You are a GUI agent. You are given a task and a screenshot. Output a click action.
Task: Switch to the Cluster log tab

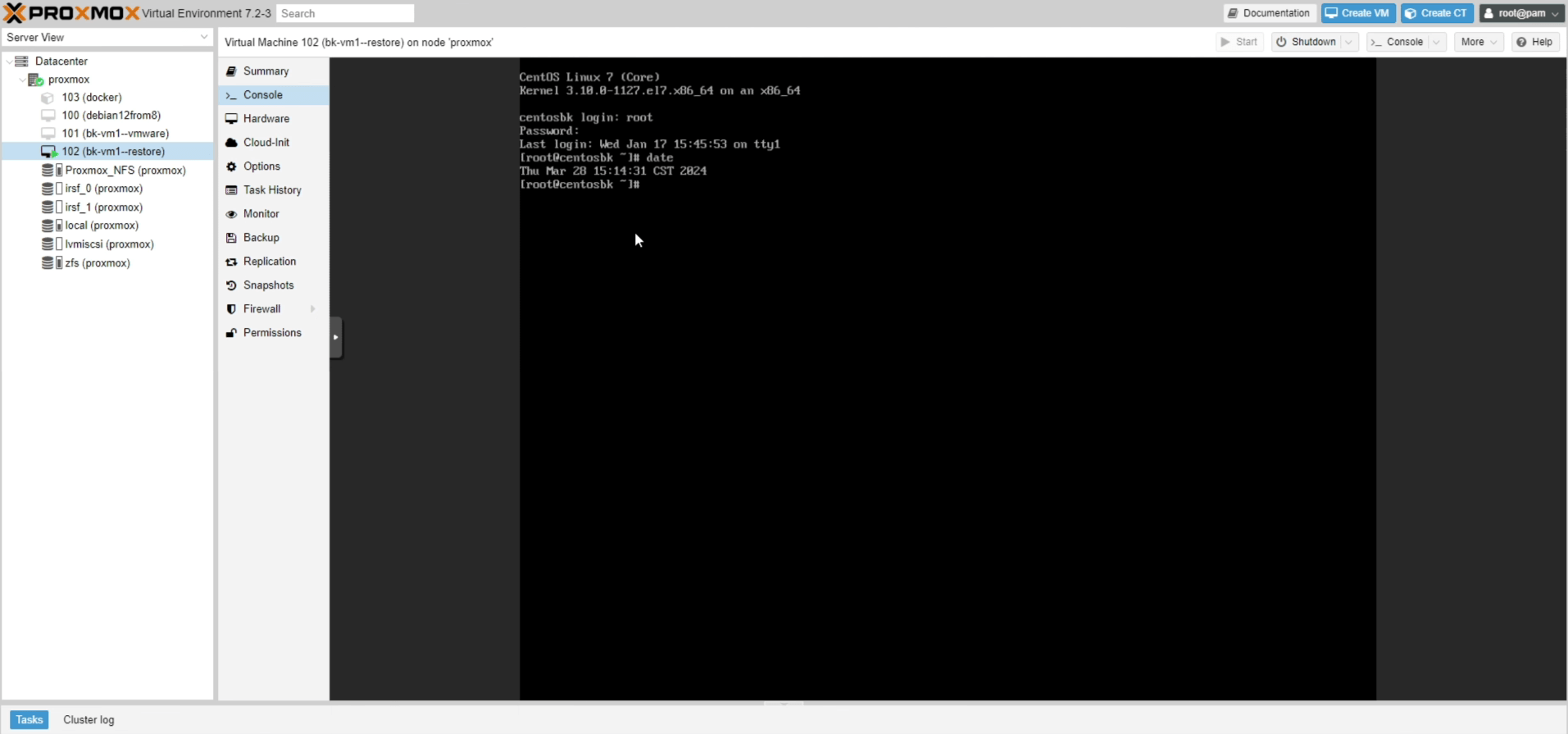(x=89, y=720)
